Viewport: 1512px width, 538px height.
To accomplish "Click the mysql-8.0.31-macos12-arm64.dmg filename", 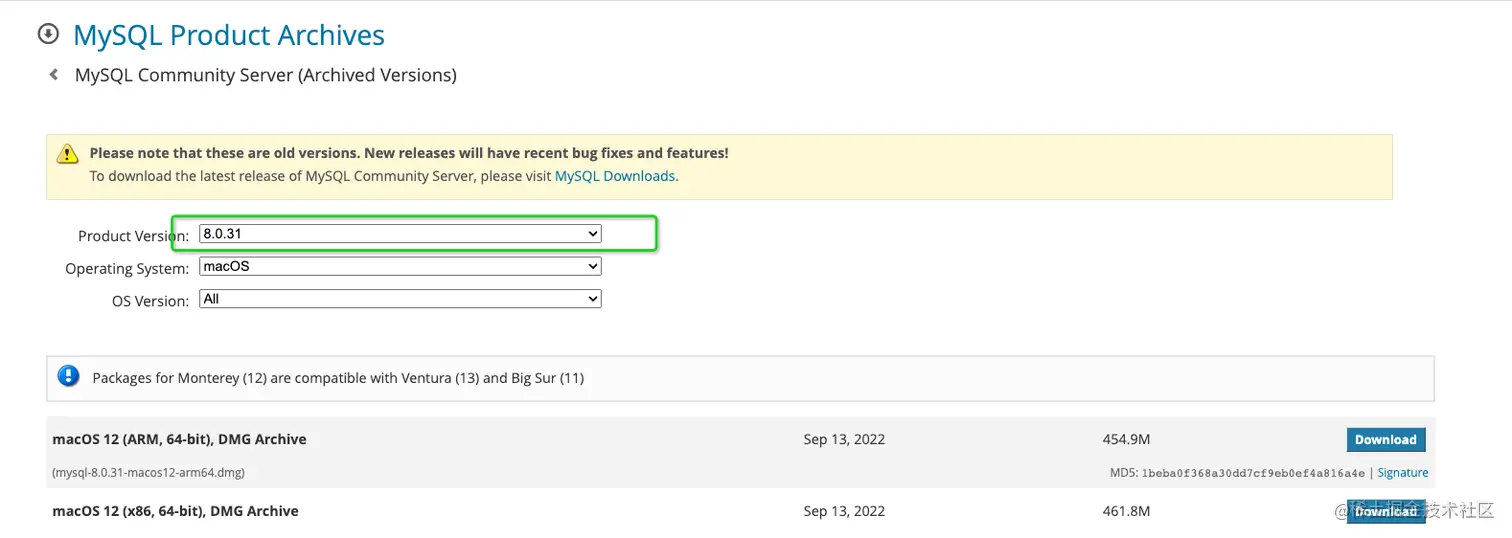I will 148,473.
